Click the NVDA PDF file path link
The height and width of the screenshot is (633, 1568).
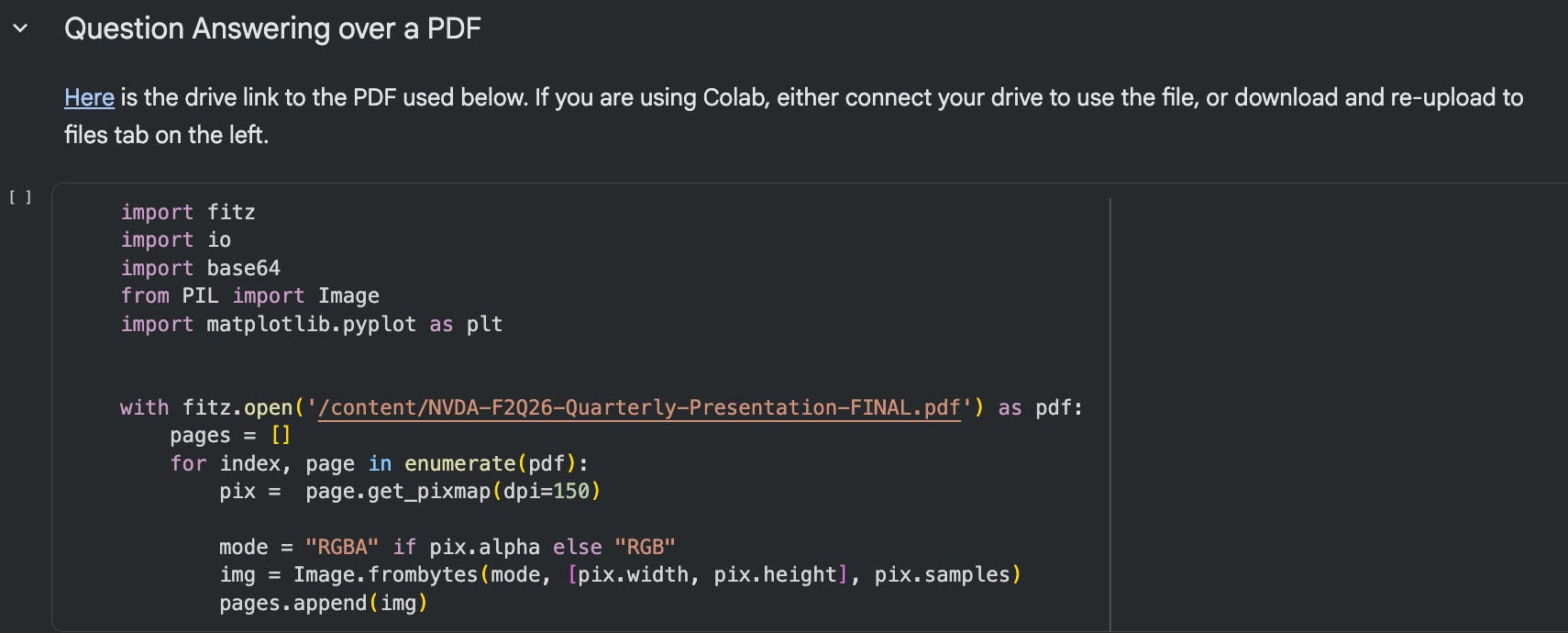[638, 407]
